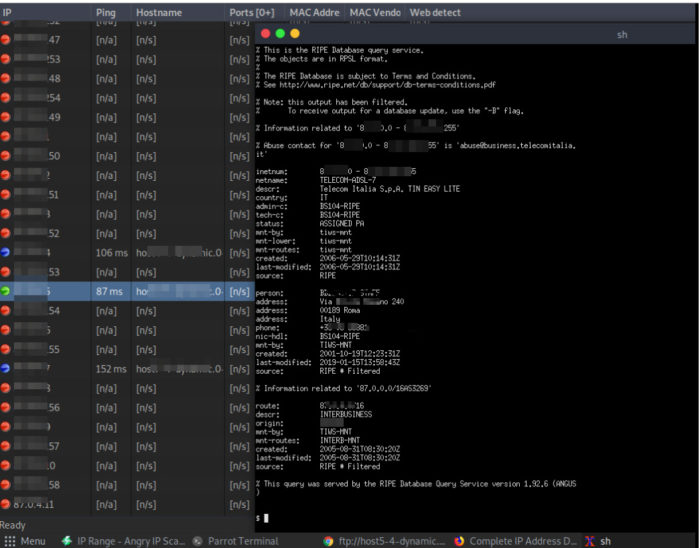The height and width of the screenshot is (548, 700).
Task: Click the yellow button in the terminal title bar
Action: pyautogui.click(x=295, y=33)
